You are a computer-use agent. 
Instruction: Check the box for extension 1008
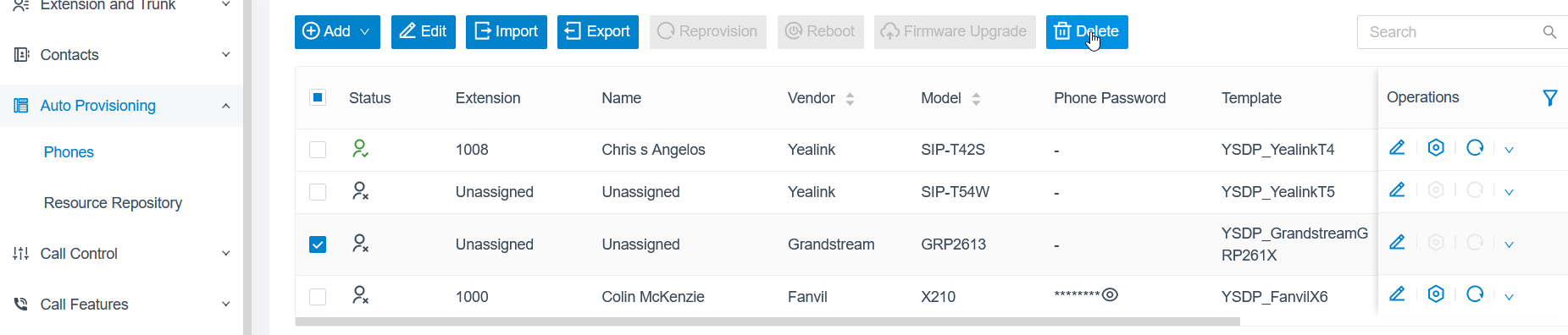pos(318,150)
